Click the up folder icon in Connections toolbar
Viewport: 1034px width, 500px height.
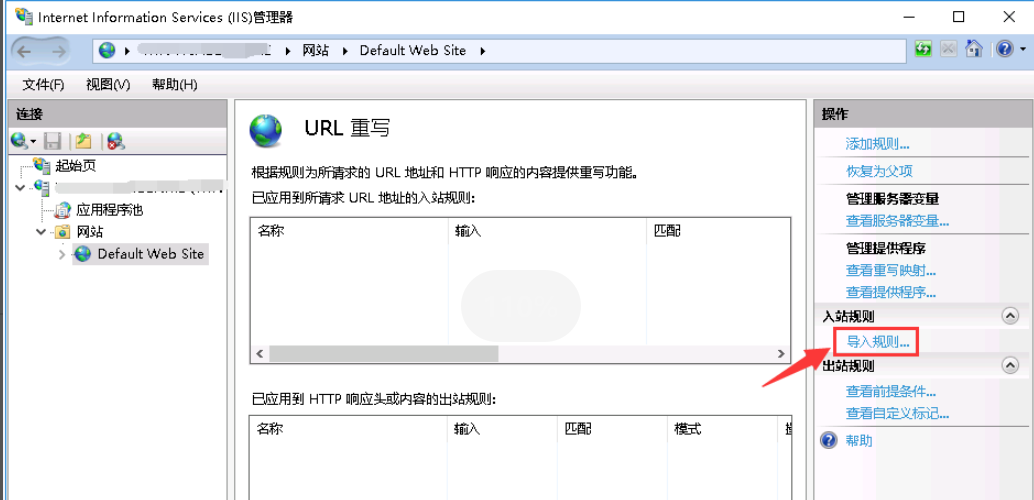click(x=84, y=141)
